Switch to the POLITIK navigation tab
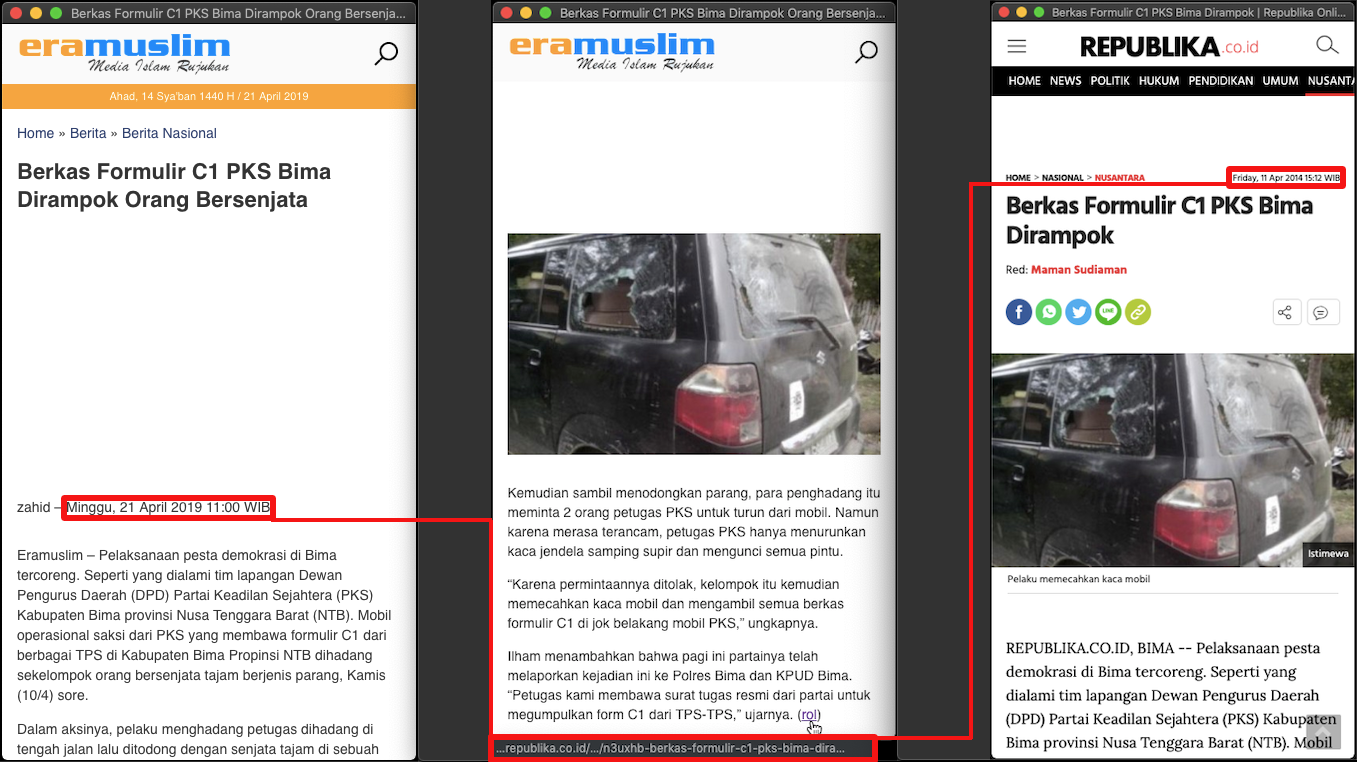The width and height of the screenshot is (1357, 762). point(1110,81)
